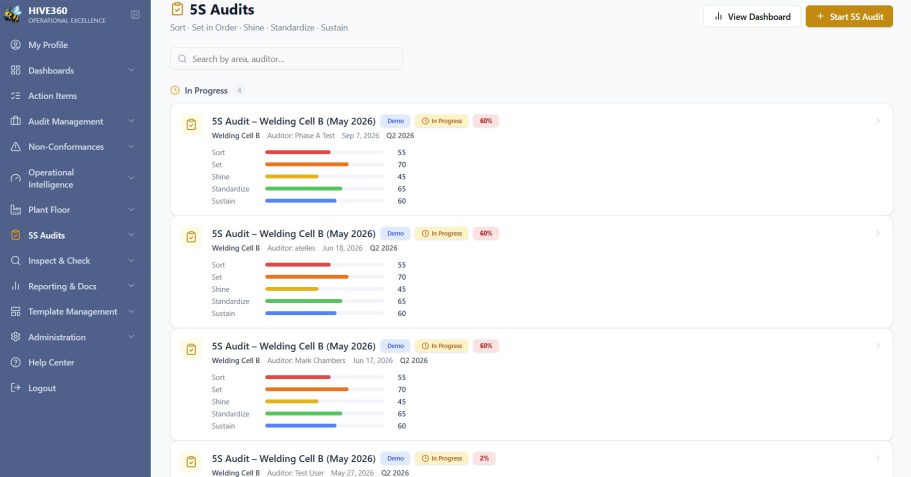Click the In Progress count badge 4
The image size is (911, 477).
point(239,91)
